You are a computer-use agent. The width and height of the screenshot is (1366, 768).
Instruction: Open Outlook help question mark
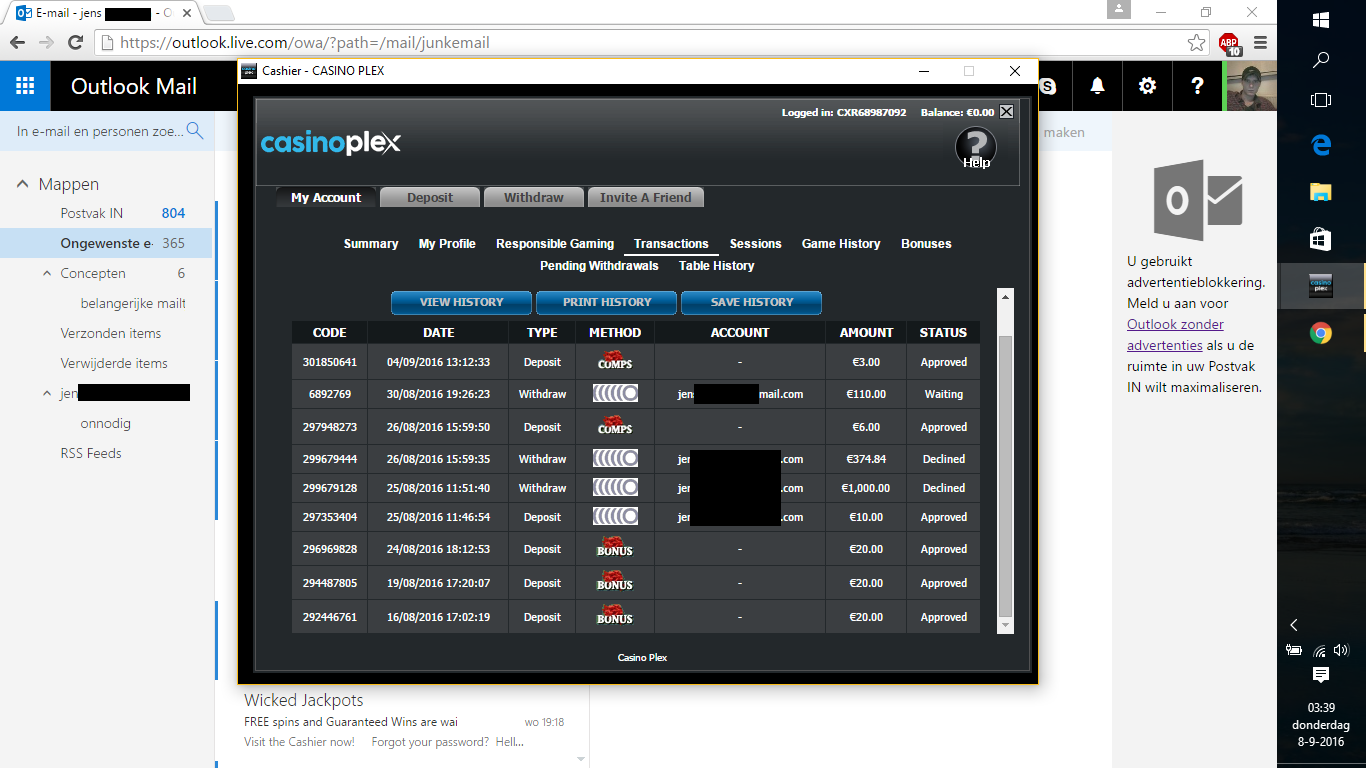pyautogui.click(x=1197, y=86)
